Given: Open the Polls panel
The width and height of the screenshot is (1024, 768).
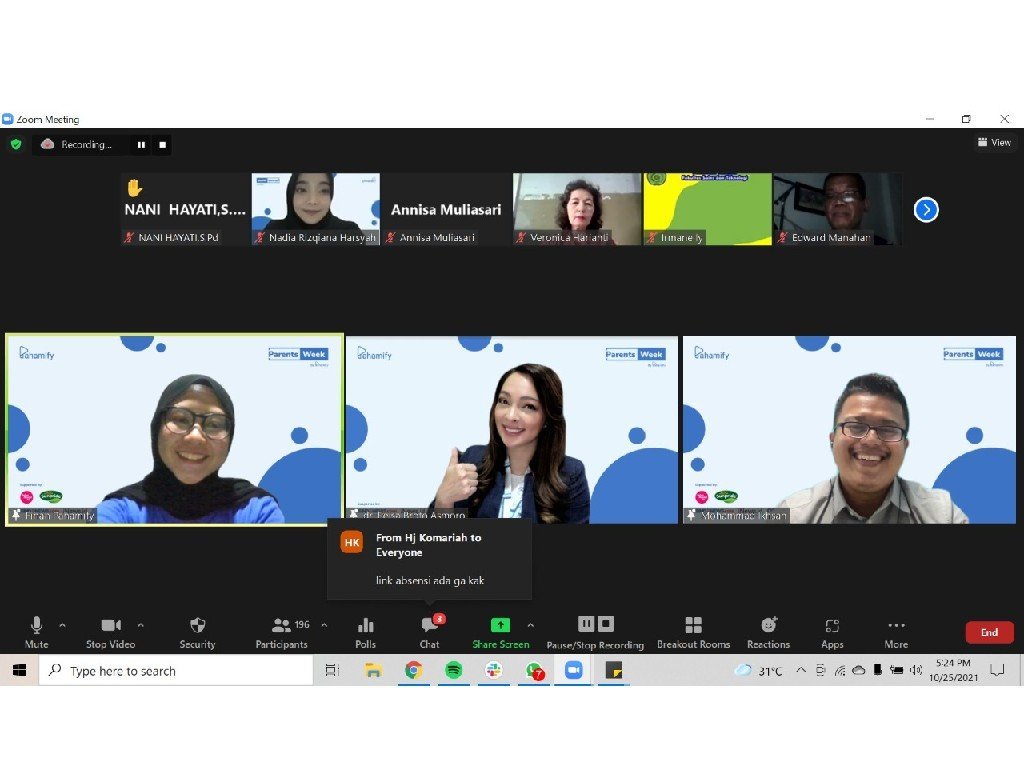Looking at the screenshot, I should (x=365, y=631).
